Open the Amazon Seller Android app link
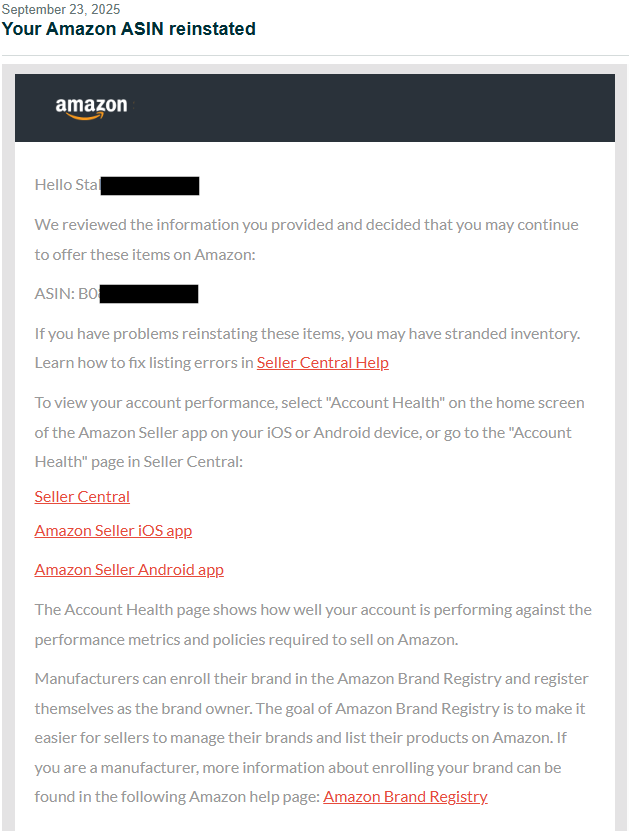 tap(129, 570)
